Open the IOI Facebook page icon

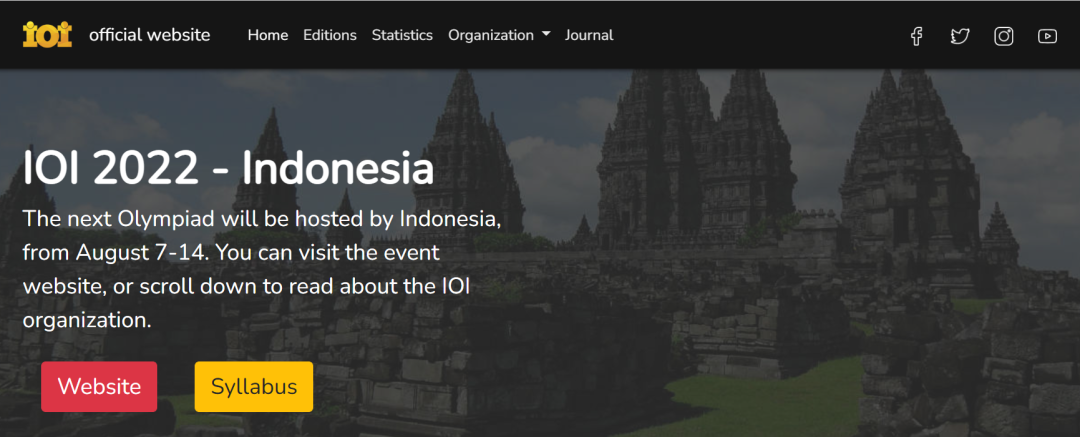point(916,36)
